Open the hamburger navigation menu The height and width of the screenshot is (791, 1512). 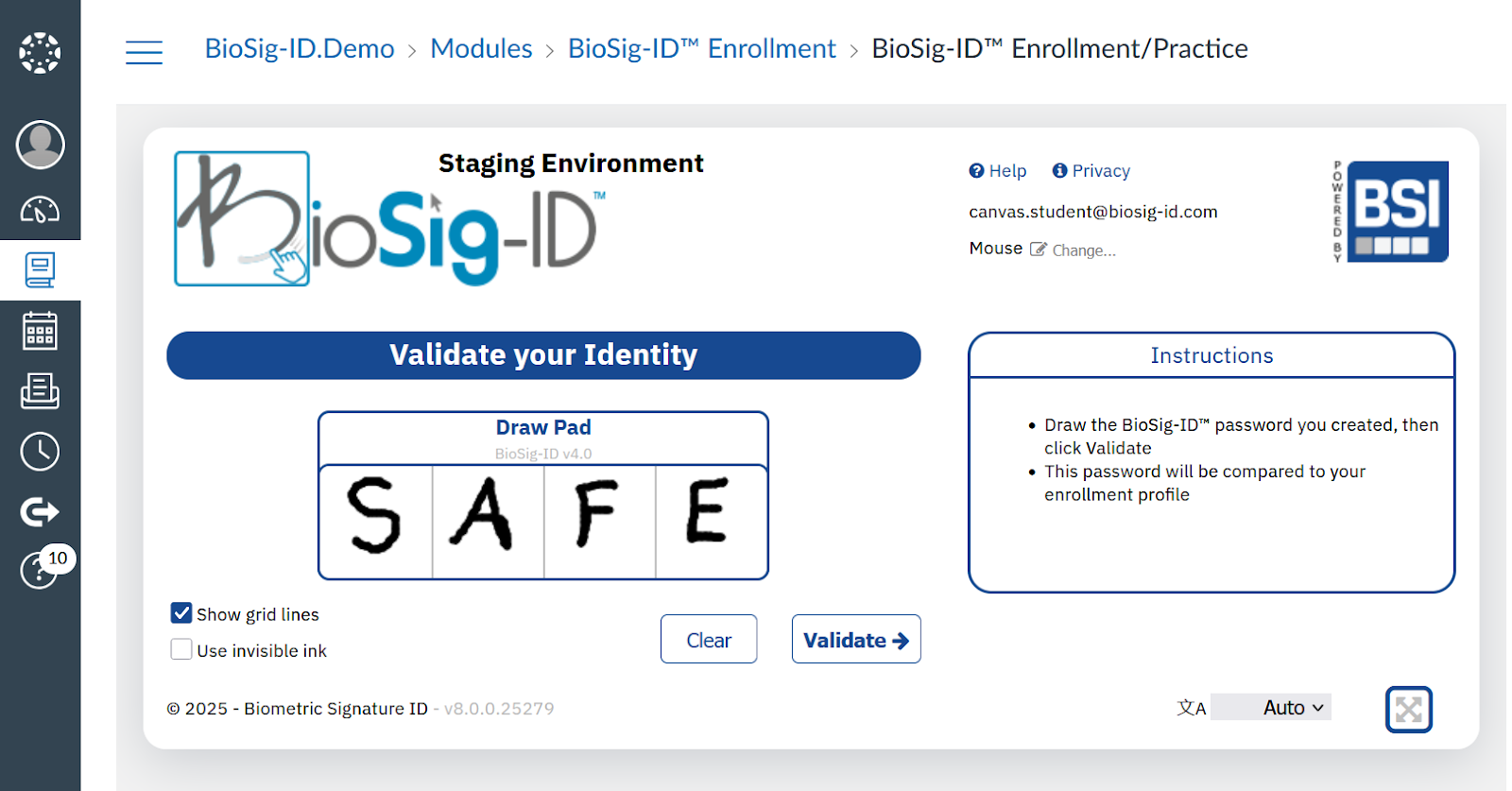144,52
